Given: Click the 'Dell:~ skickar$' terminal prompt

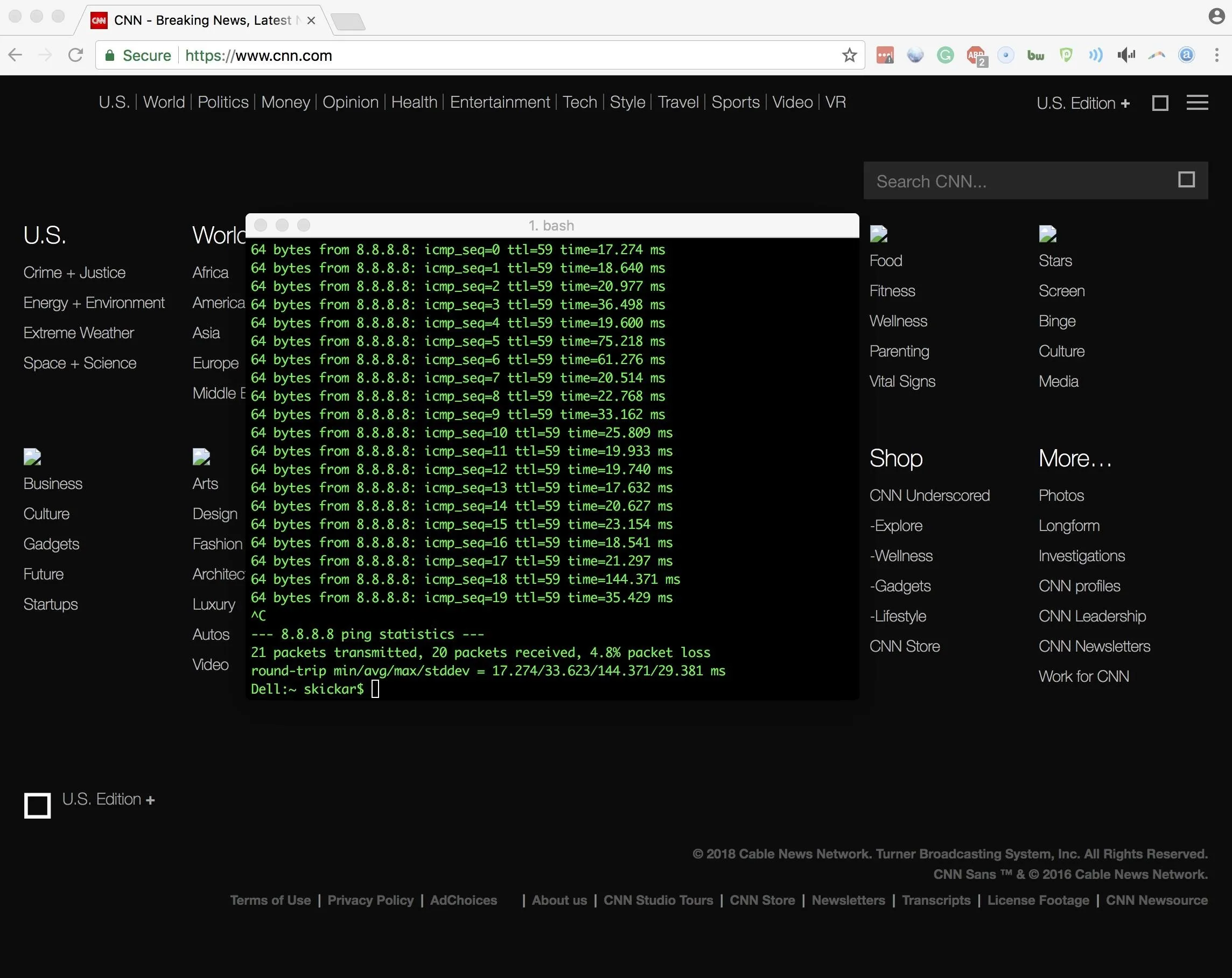Looking at the screenshot, I should [307, 689].
